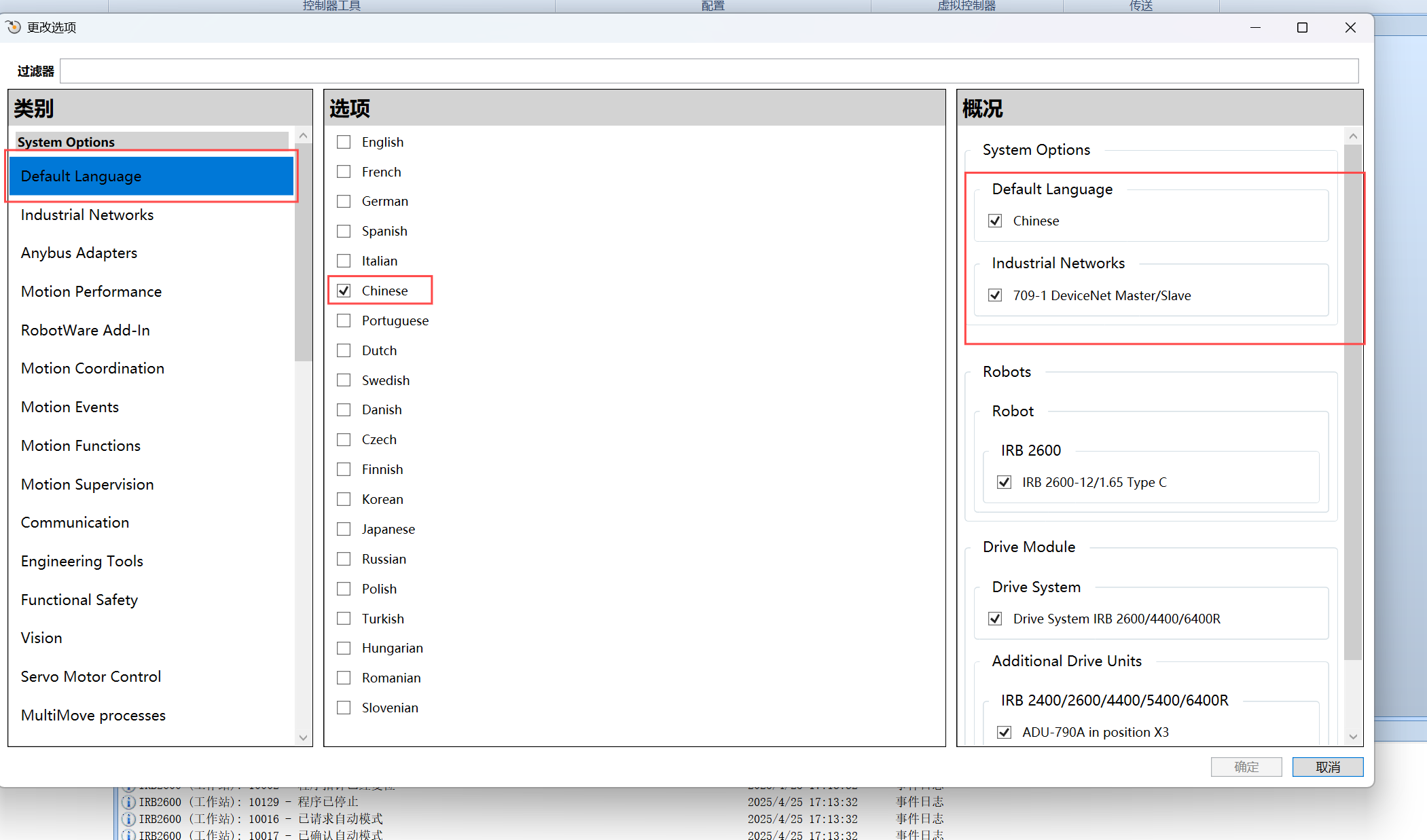The image size is (1427, 840).
Task: Maximize the options dialog window
Action: pos(1302,27)
